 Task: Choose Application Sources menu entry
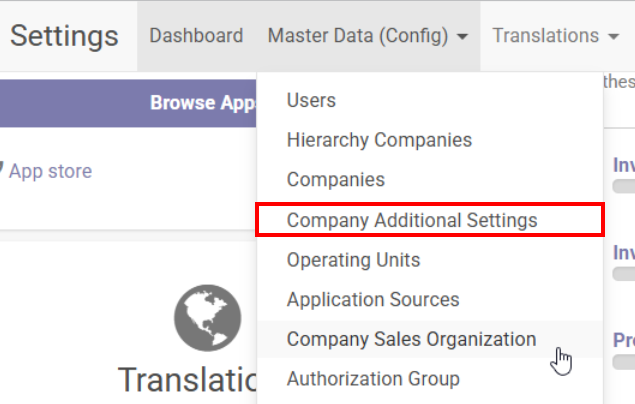(x=373, y=300)
